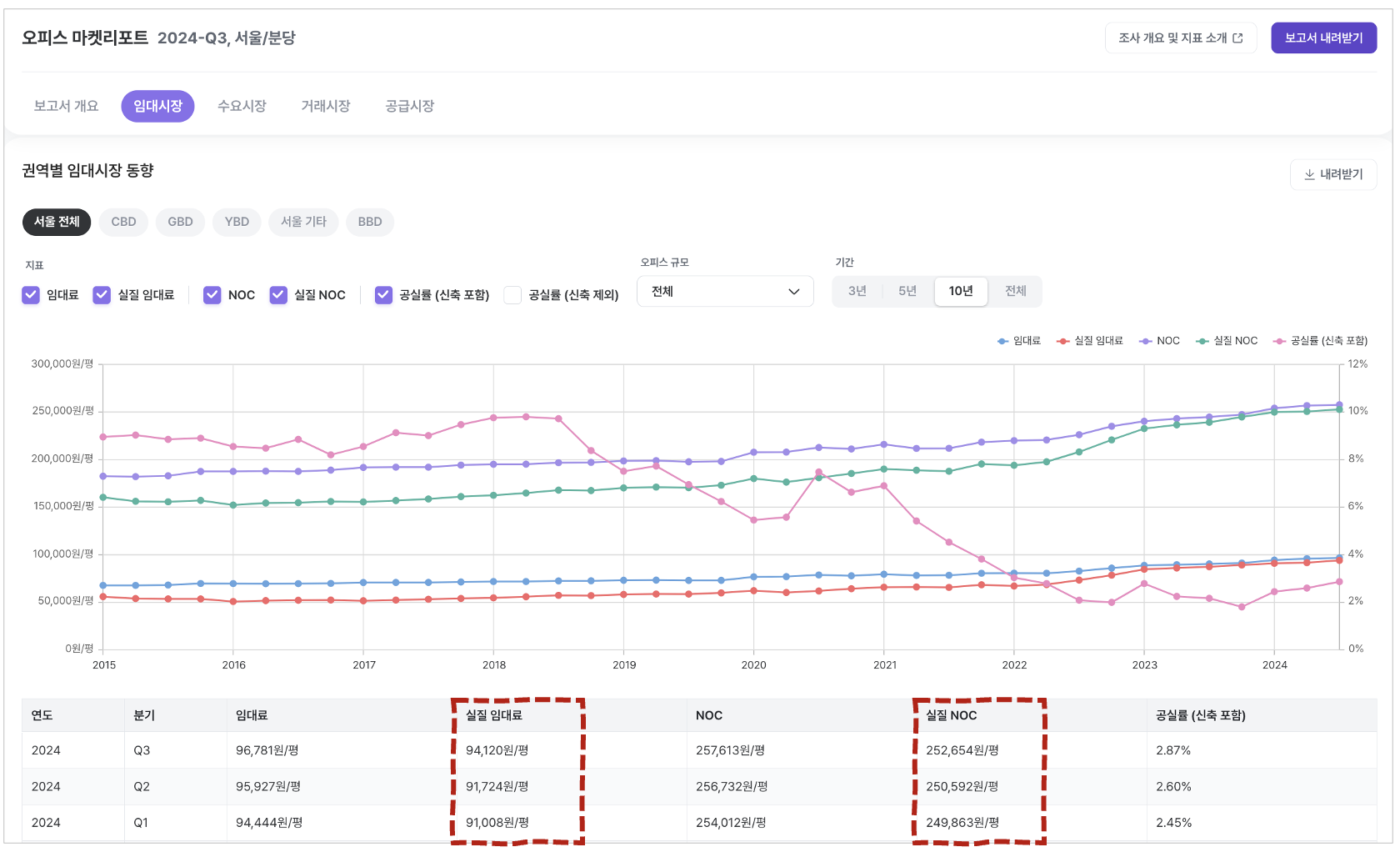Click the 실질 임대료 red legend marker
The height and width of the screenshot is (852, 1400).
[x=1062, y=341]
